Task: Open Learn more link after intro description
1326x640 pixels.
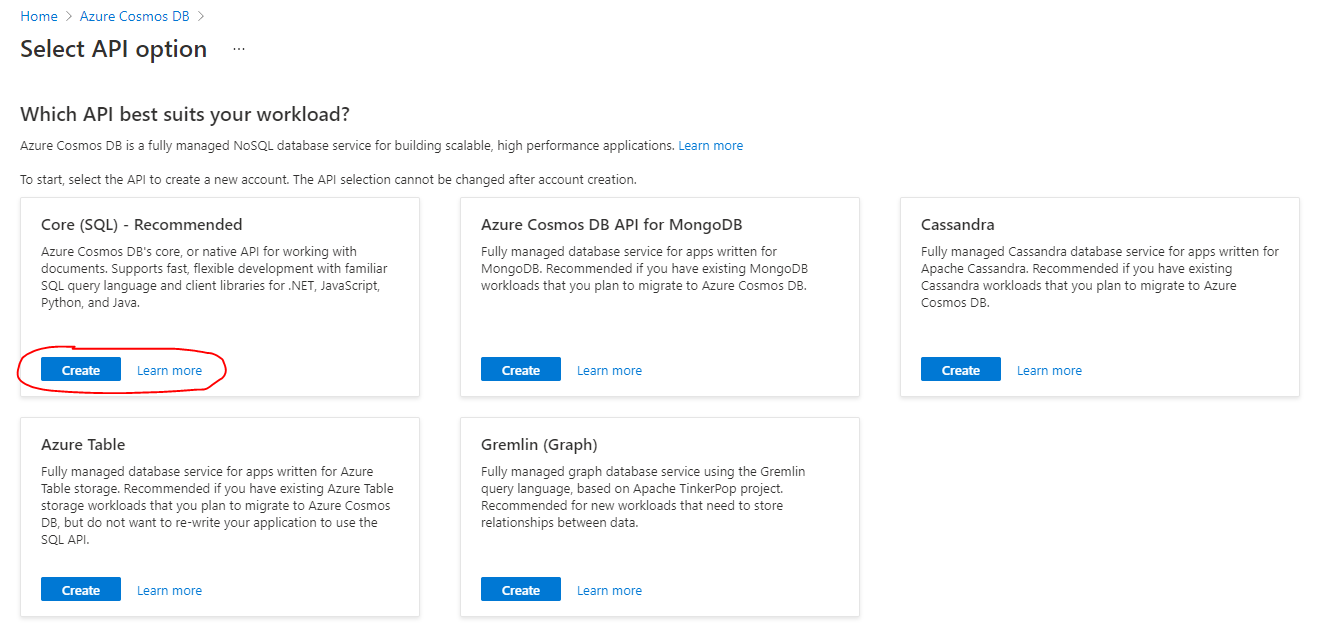Action: point(710,145)
